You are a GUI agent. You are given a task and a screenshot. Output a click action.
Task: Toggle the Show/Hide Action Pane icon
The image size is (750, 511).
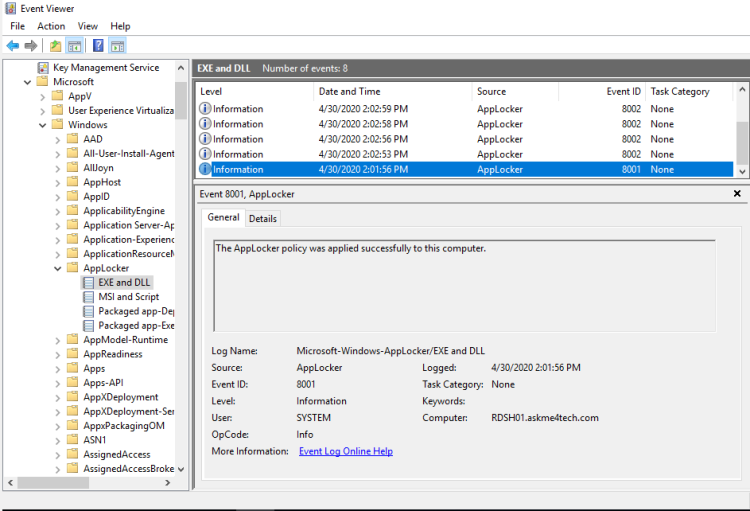click(117, 46)
